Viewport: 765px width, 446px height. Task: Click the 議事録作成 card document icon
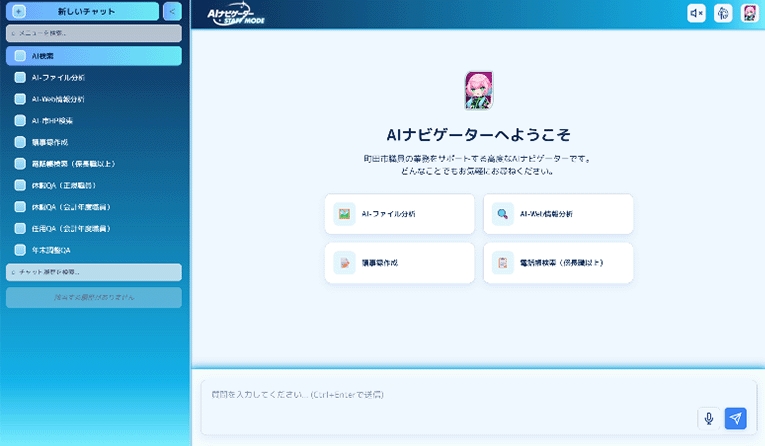point(344,263)
